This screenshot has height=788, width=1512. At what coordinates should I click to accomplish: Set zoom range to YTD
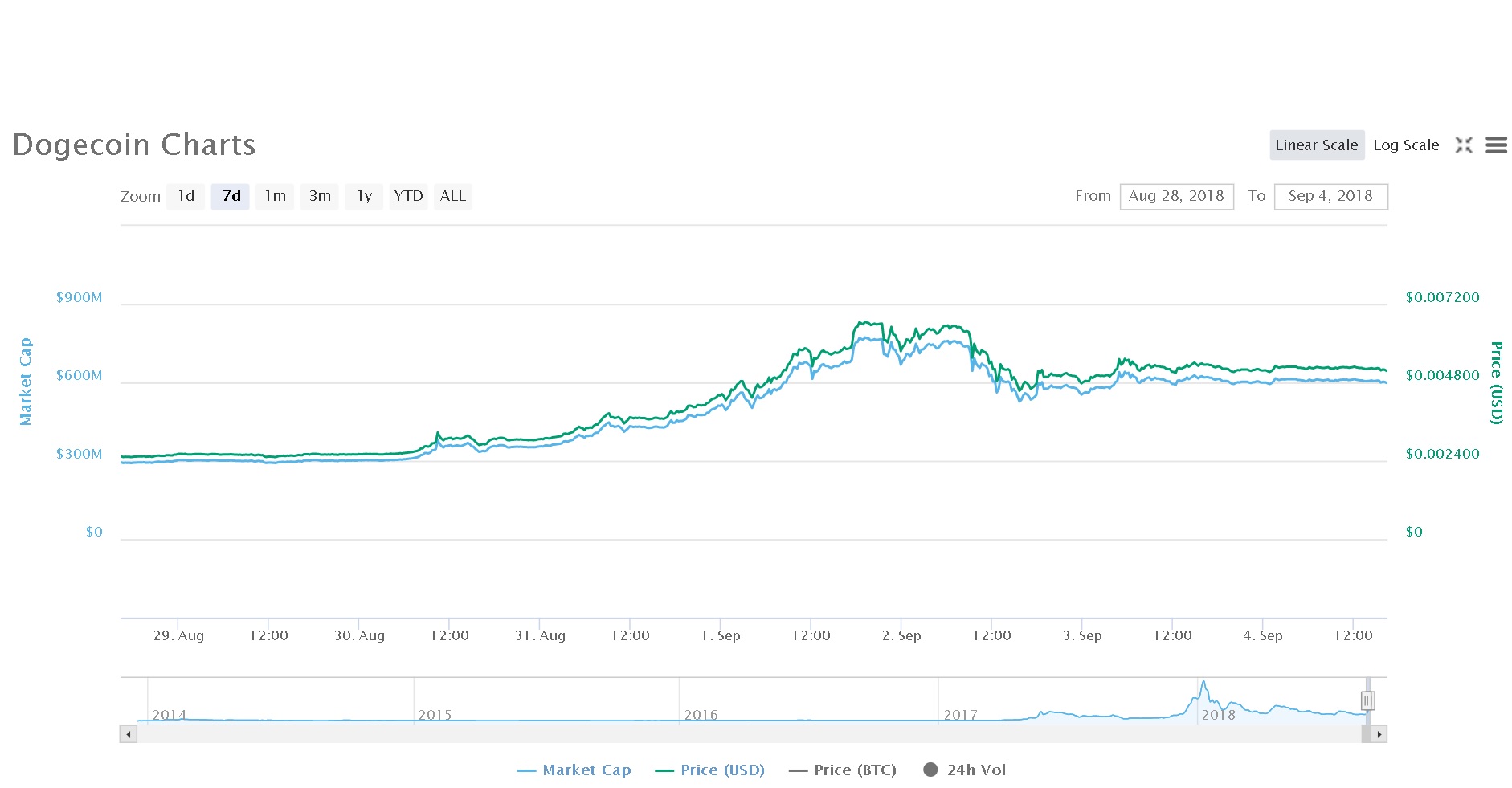pyautogui.click(x=408, y=196)
